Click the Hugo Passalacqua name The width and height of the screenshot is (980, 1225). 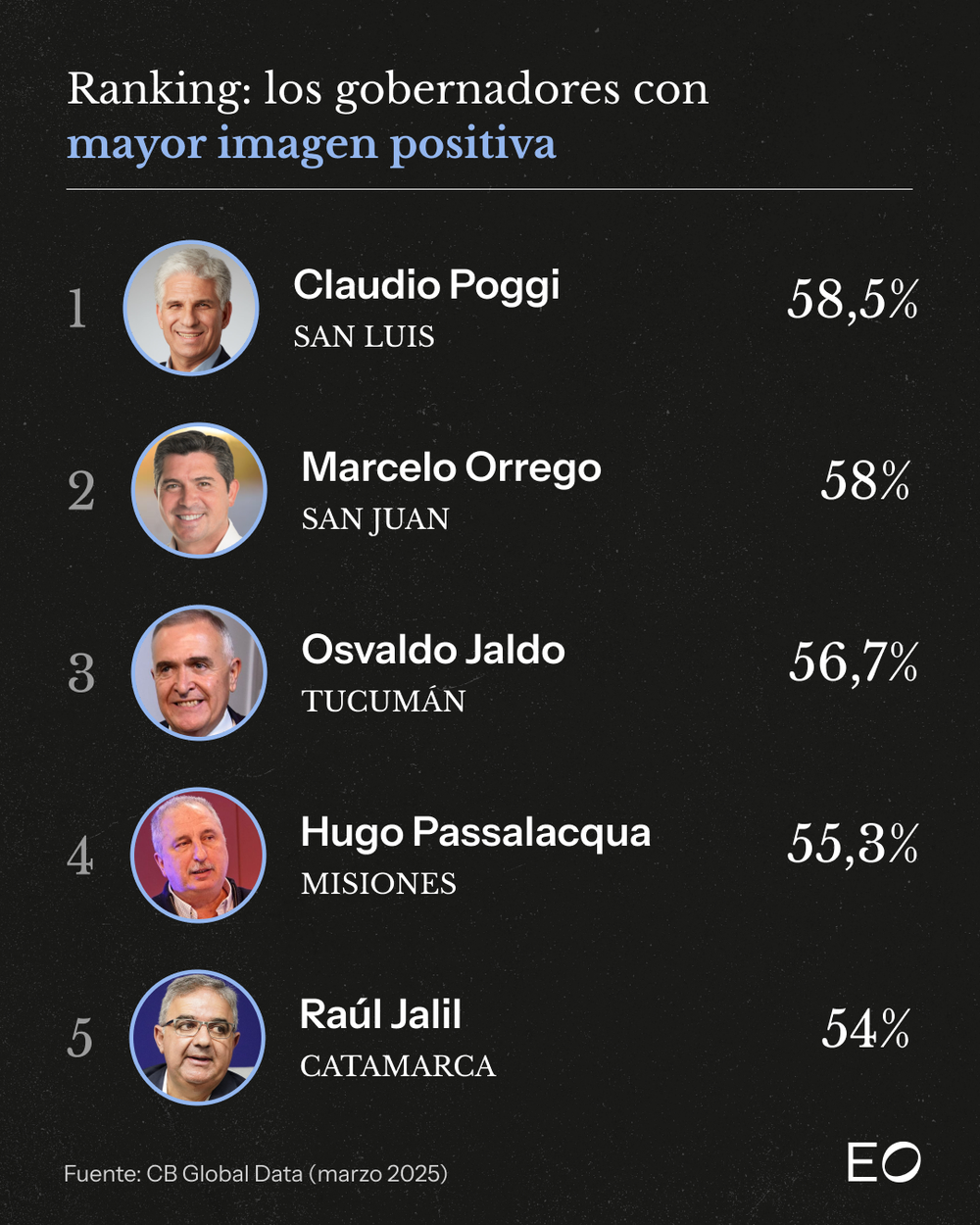pos(475,833)
